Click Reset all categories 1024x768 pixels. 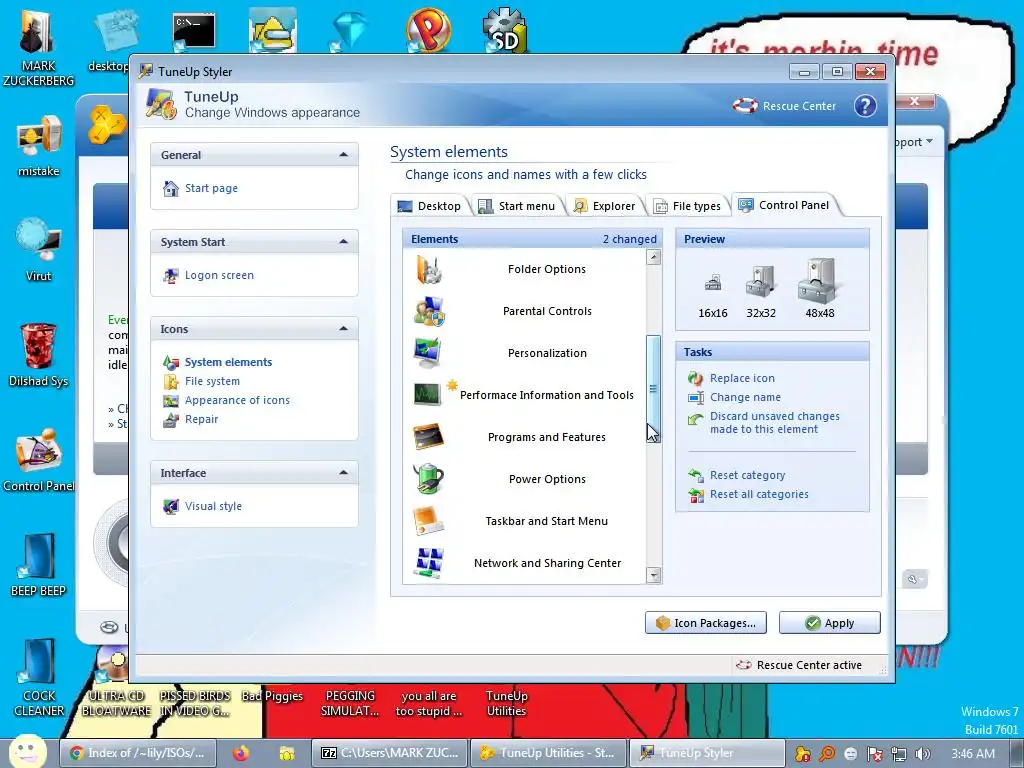(759, 494)
